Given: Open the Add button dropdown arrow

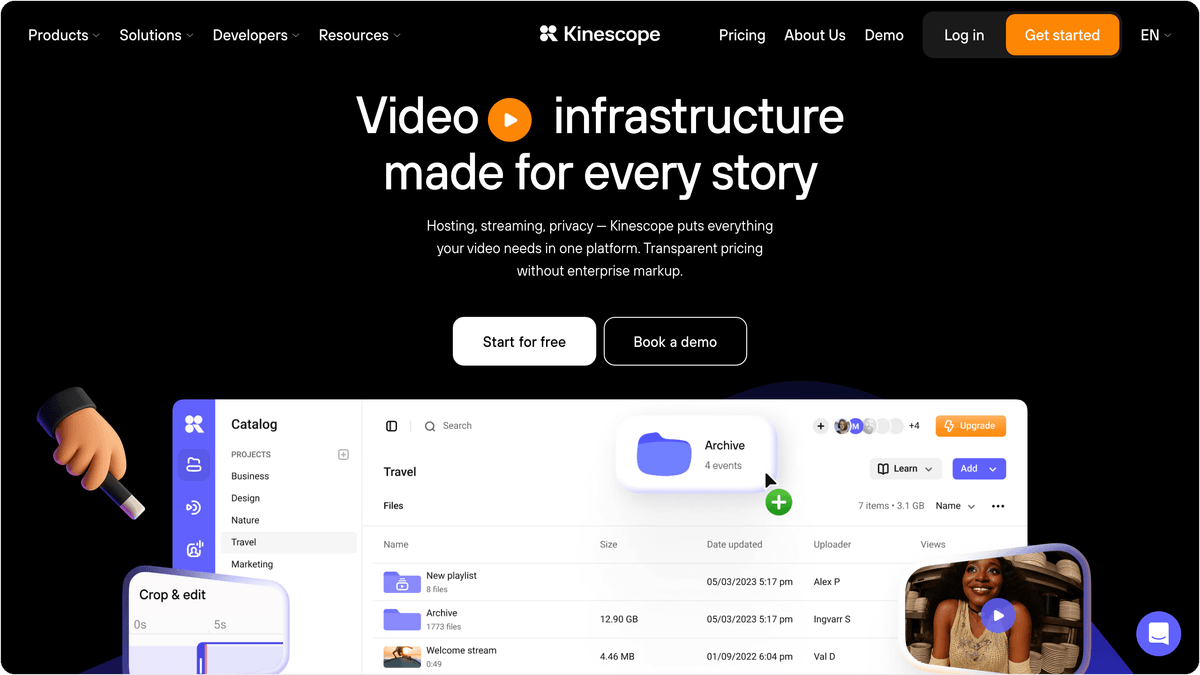Looking at the screenshot, I should click(993, 468).
